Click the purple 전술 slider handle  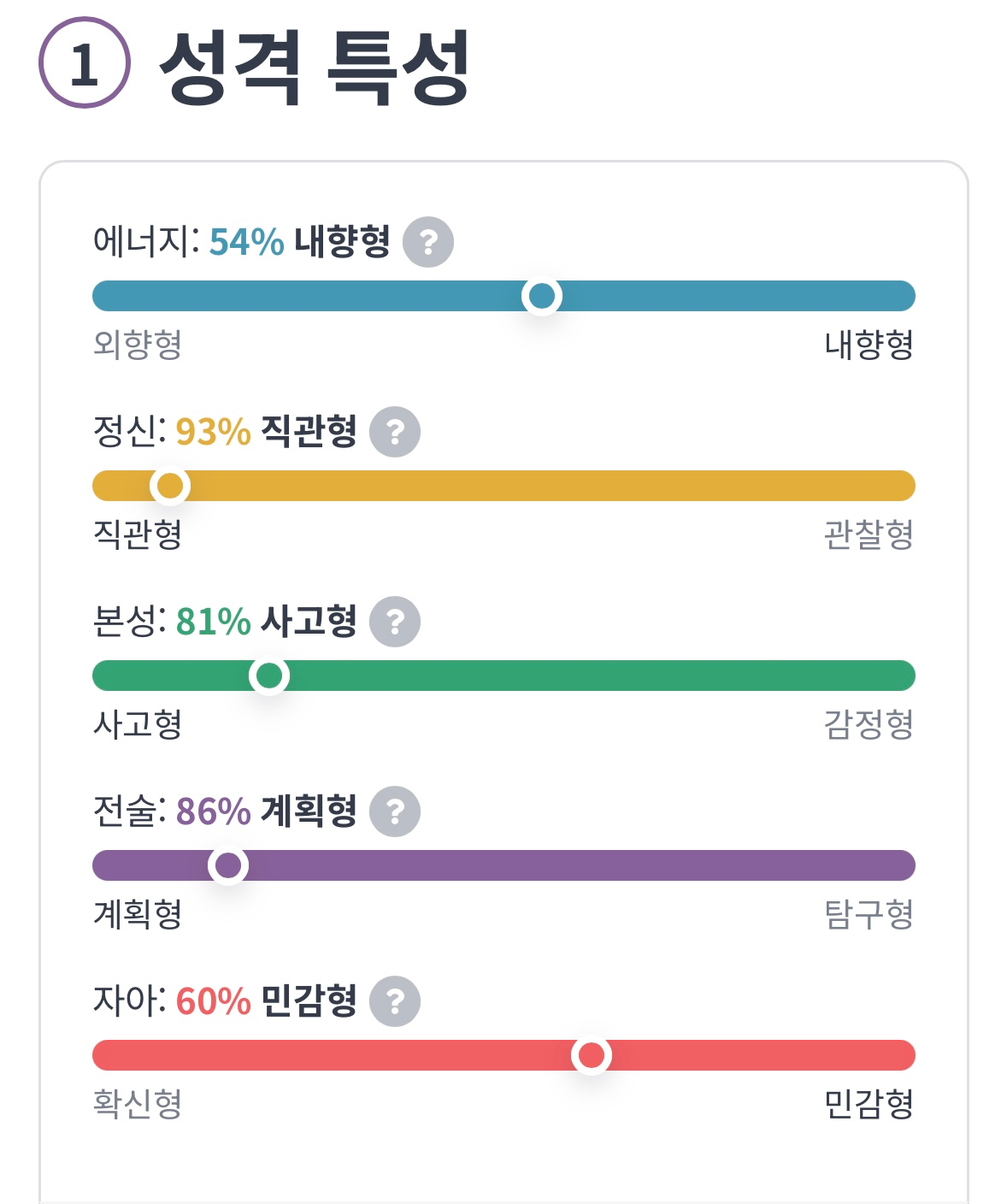[228, 865]
